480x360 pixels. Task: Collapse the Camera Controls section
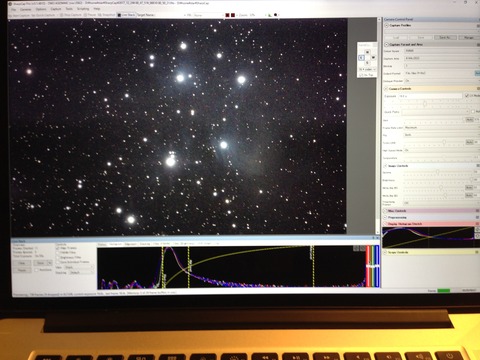(386, 89)
